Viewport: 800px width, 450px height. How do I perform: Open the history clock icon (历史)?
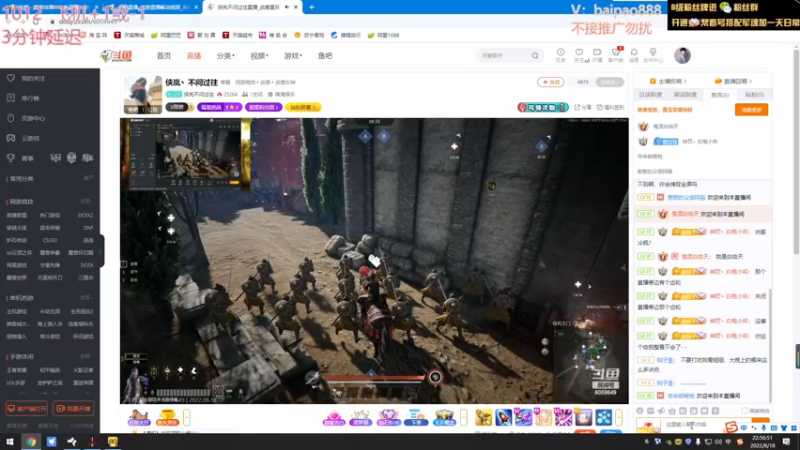click(x=560, y=55)
